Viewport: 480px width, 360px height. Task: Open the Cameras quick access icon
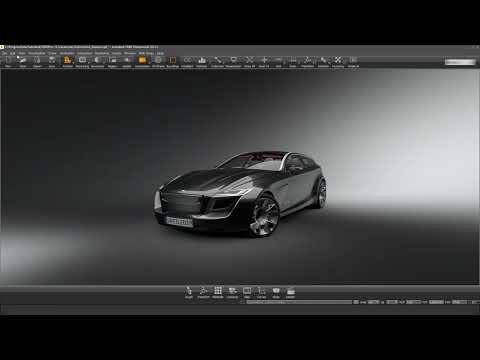[233, 292]
